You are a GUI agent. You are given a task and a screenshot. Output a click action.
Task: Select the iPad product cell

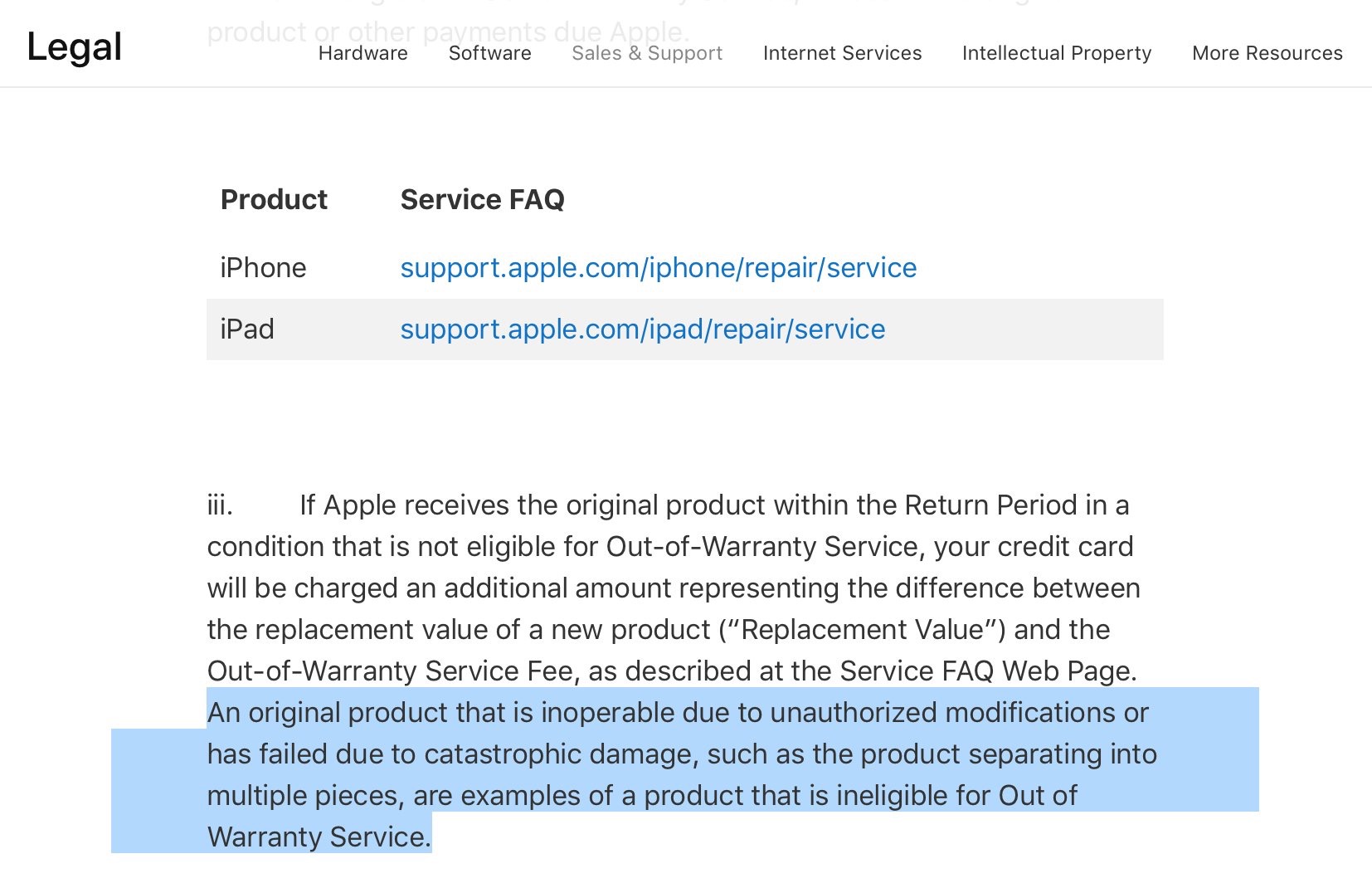(247, 329)
